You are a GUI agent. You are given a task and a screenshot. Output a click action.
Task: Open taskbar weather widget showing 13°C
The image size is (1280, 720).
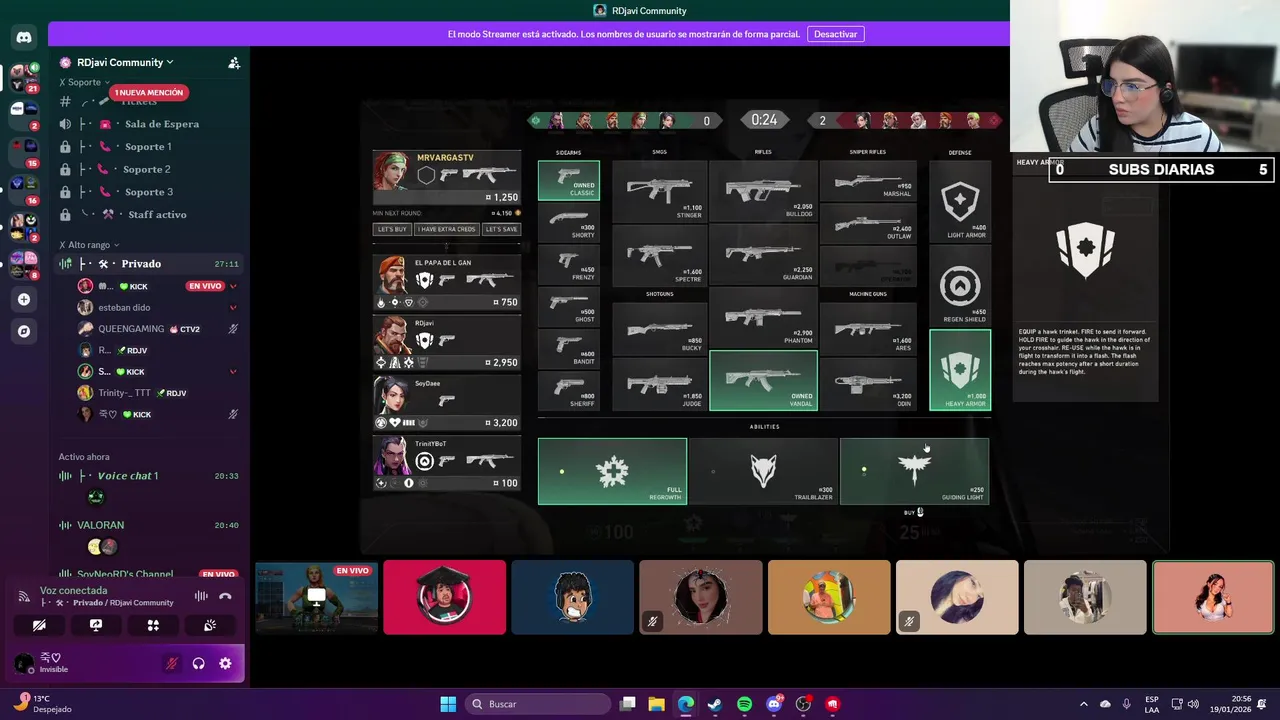tap(43, 704)
